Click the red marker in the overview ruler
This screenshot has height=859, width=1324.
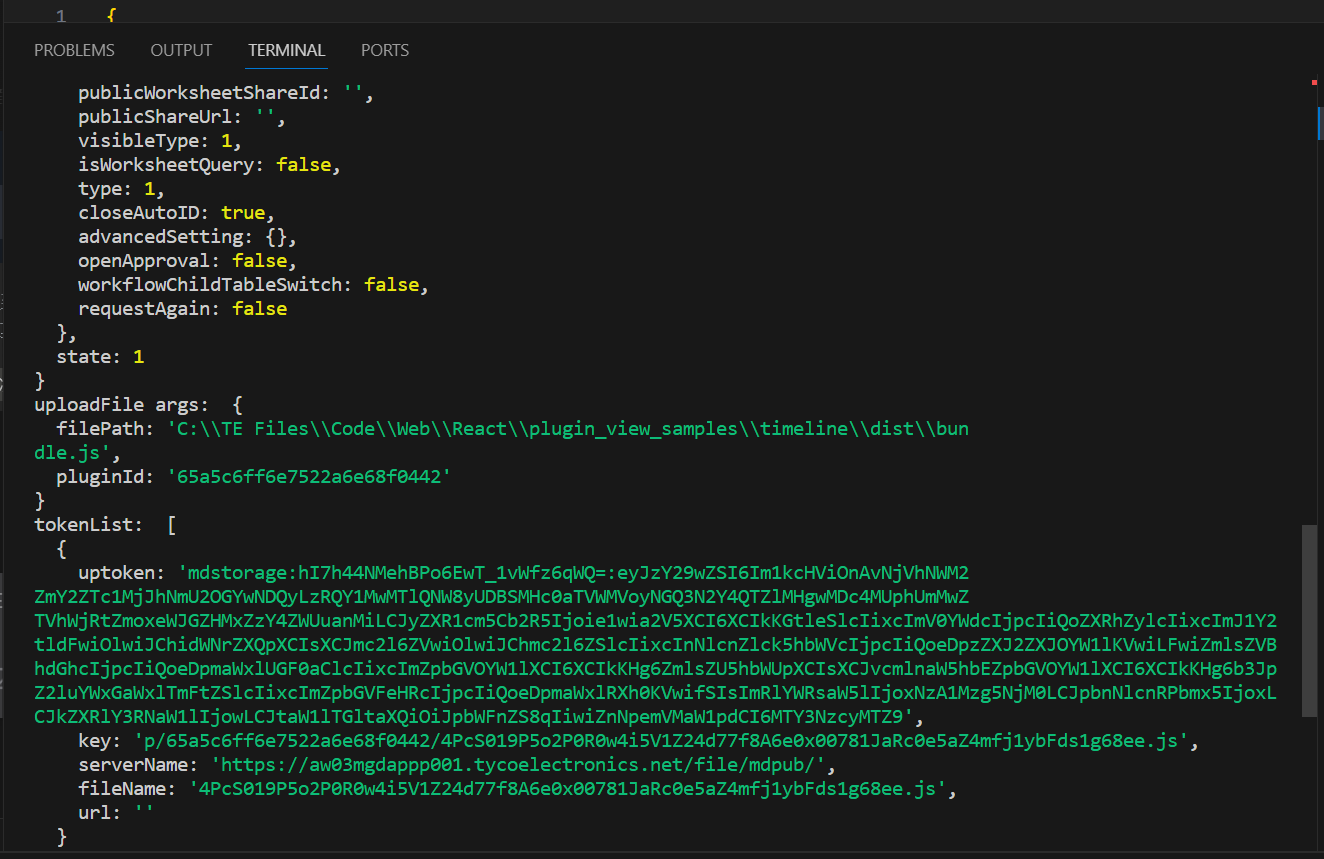point(1313,82)
